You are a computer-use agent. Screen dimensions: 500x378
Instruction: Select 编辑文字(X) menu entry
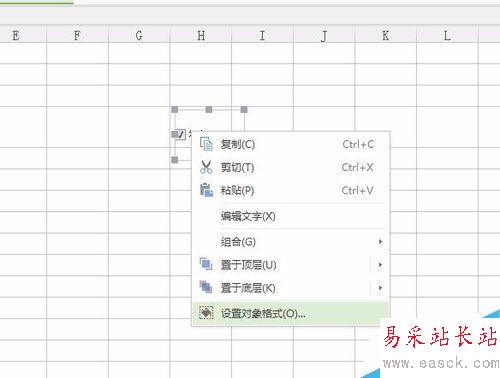(291, 216)
